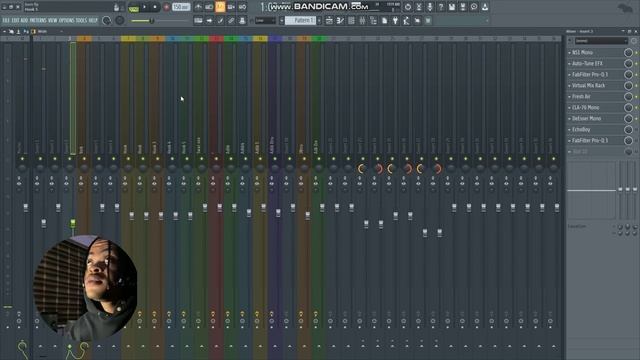Expand the Auto-Tune EFX slot menu
This screenshot has height=360, width=640.
pos(569,64)
